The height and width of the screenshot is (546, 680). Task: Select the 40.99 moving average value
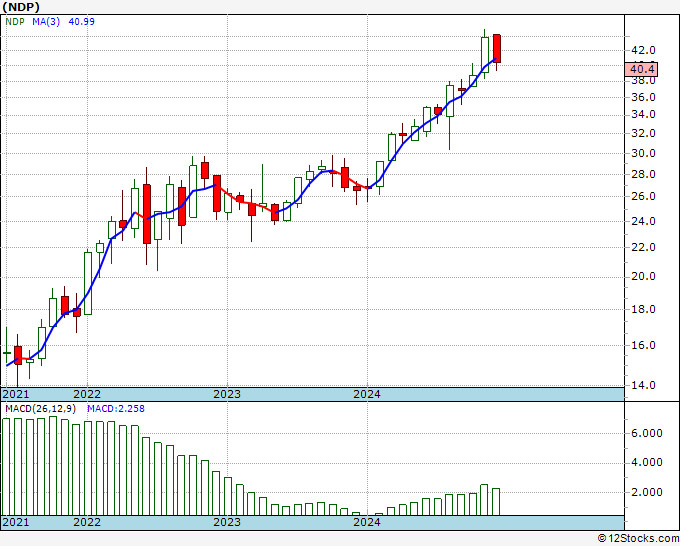pyautogui.click(x=82, y=22)
